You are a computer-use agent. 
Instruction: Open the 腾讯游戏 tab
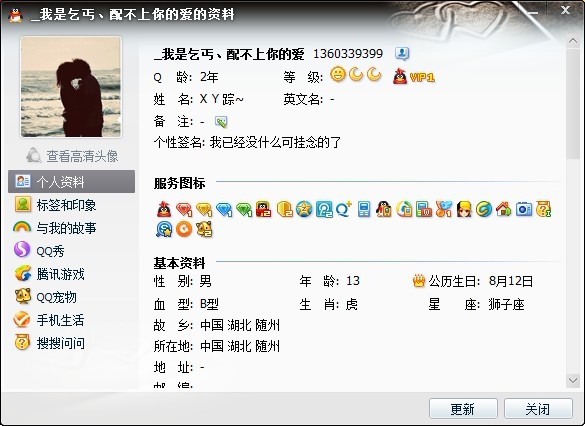coord(71,274)
